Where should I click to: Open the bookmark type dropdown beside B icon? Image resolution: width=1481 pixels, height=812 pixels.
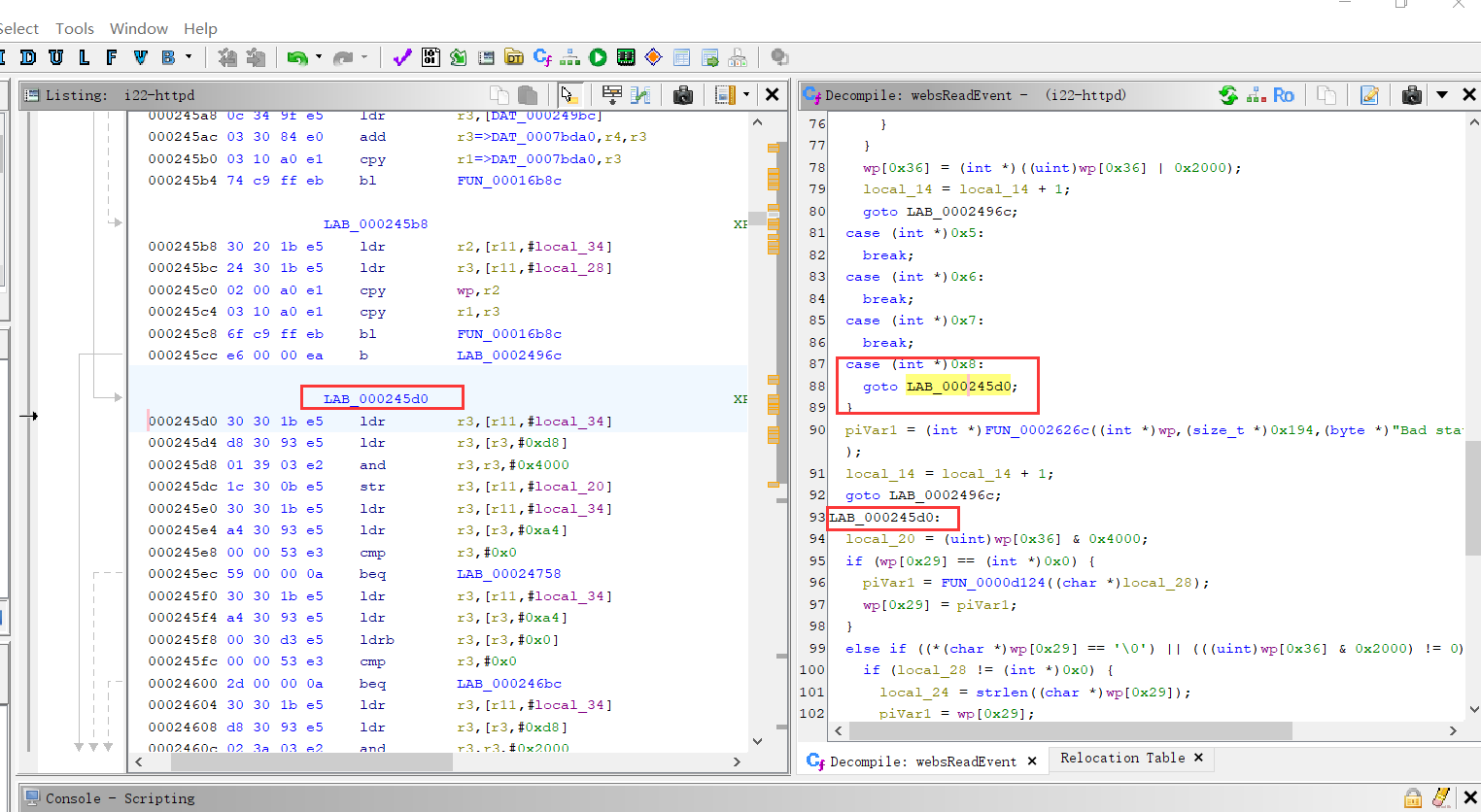[x=189, y=57]
